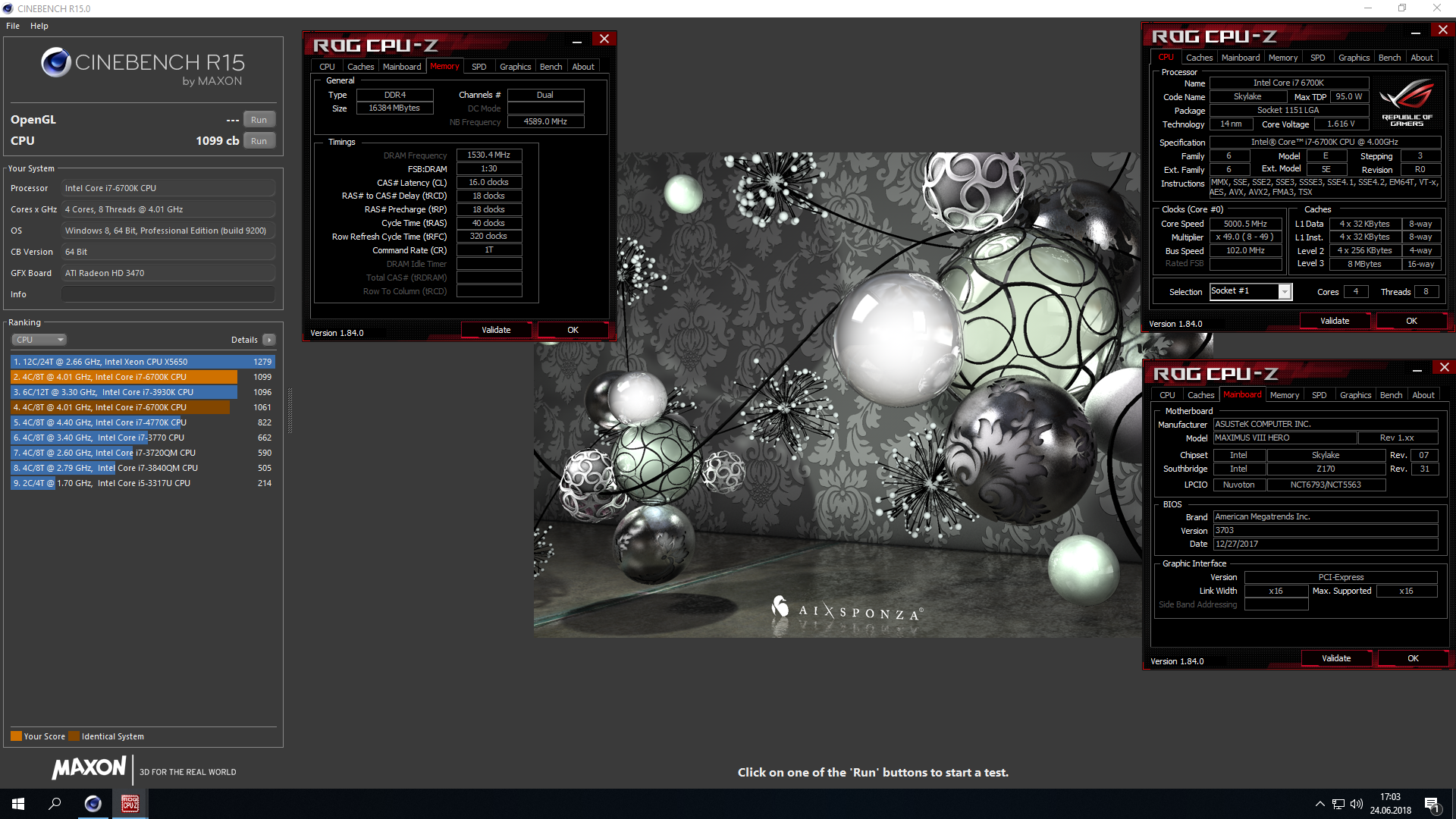This screenshot has width=1456, height=819.
Task: Click the Cinebench R15 logo
Action: [143, 67]
